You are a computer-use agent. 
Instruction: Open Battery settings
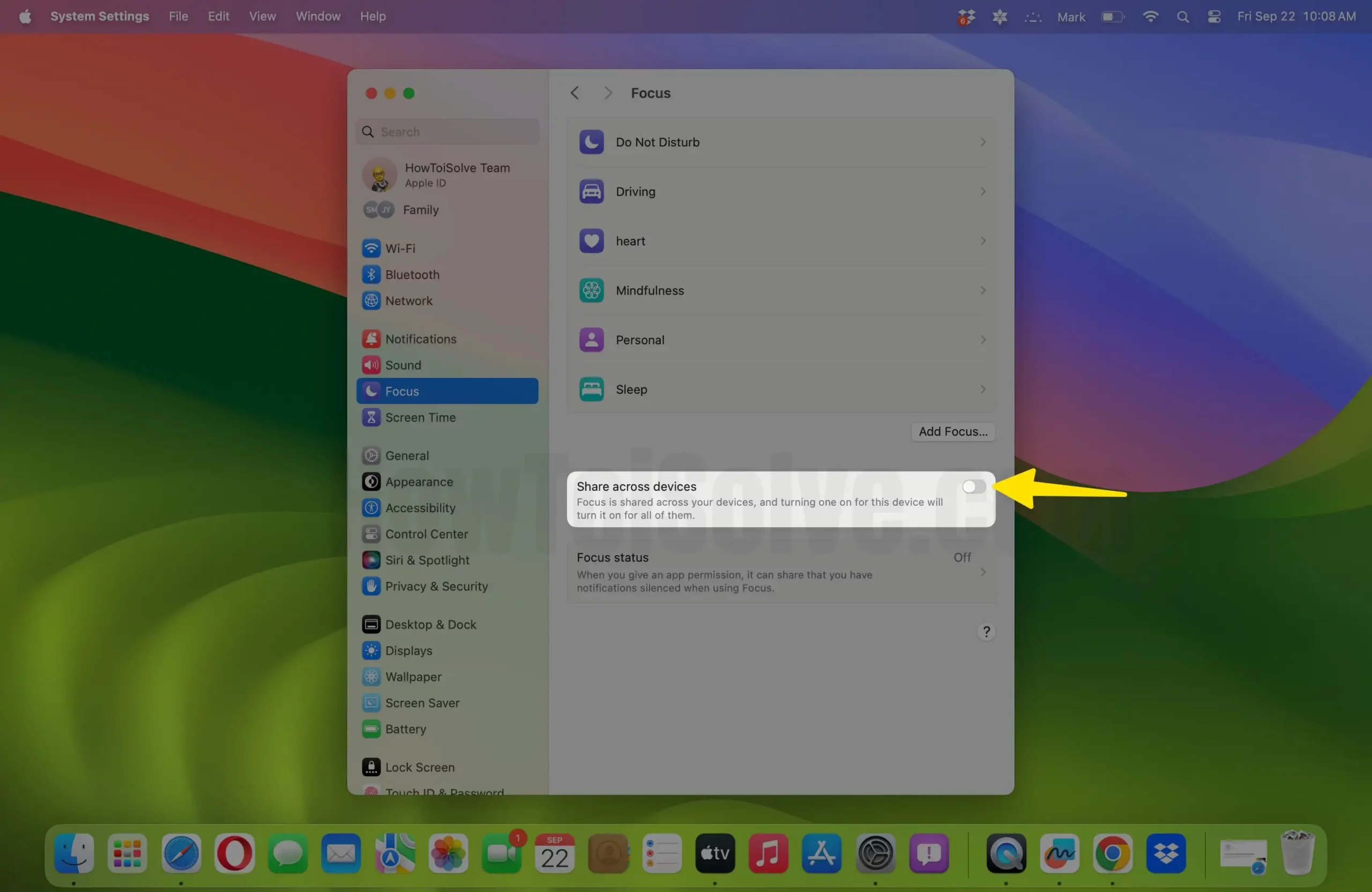[448, 729]
